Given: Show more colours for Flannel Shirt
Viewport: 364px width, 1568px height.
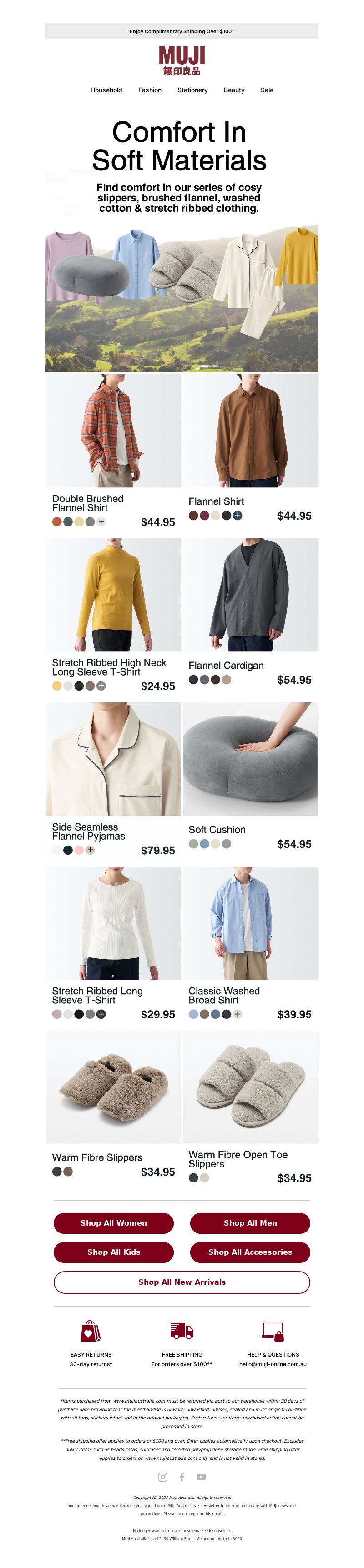Looking at the screenshot, I should coord(238,516).
